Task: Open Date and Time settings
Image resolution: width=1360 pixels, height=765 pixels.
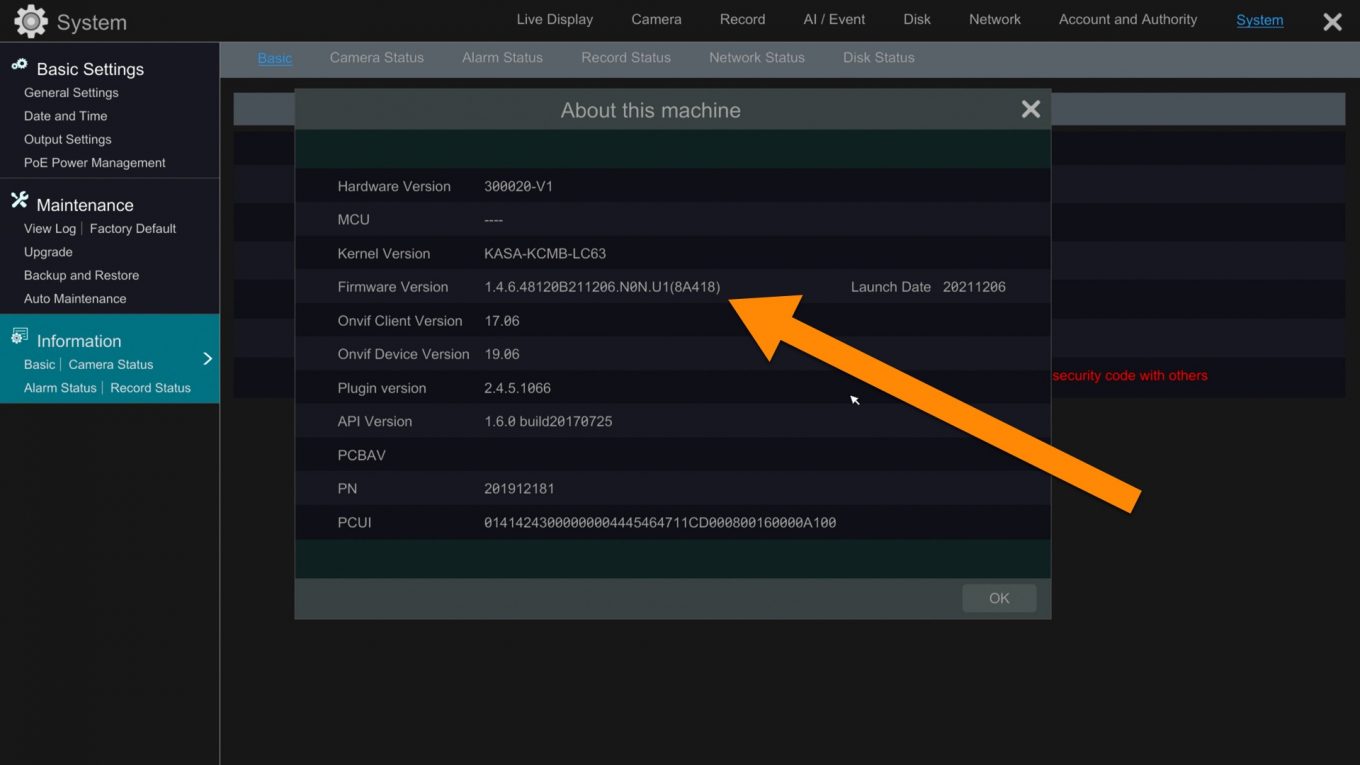Action: [64, 116]
